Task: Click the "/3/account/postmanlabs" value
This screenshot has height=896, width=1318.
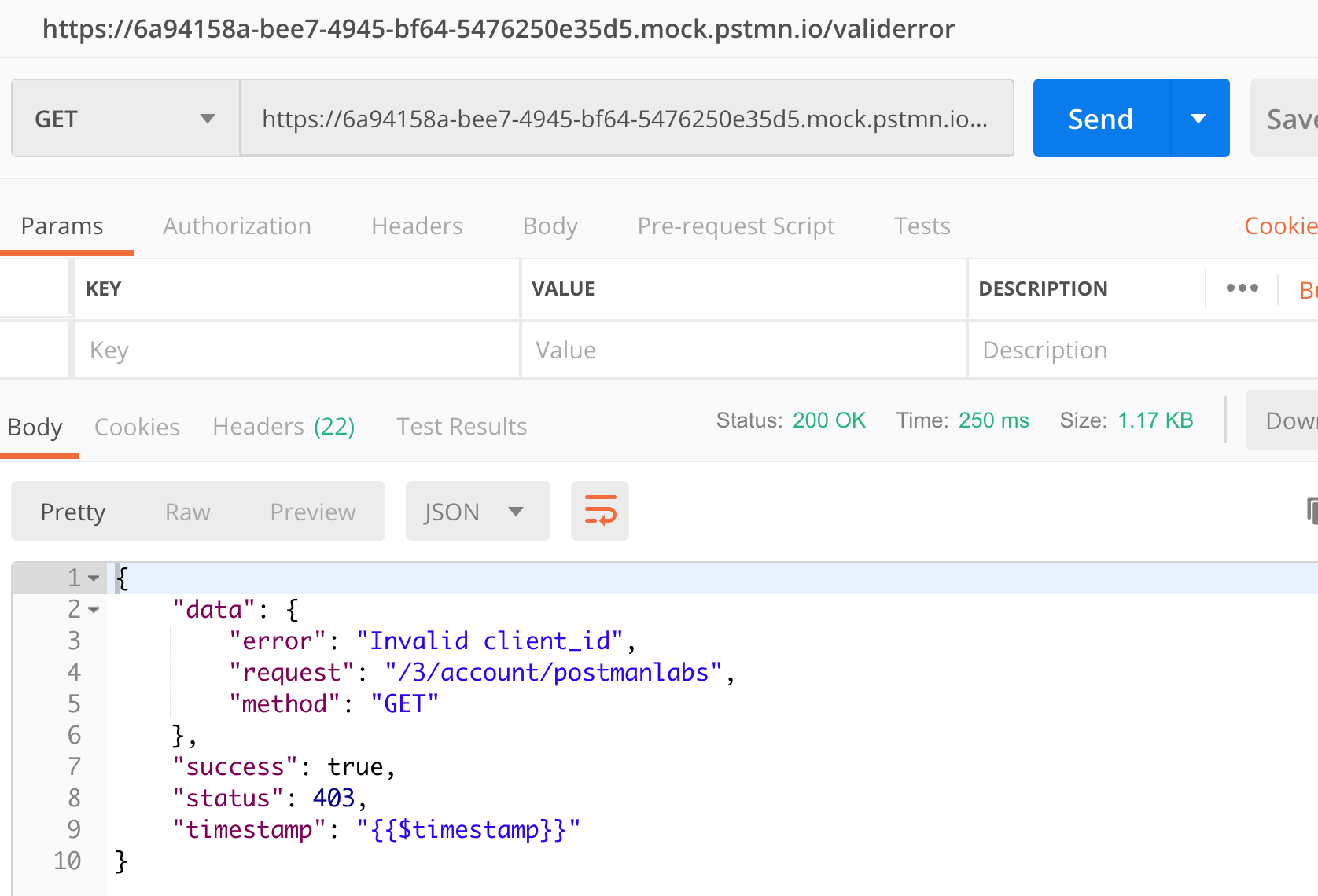Action: coord(554,673)
